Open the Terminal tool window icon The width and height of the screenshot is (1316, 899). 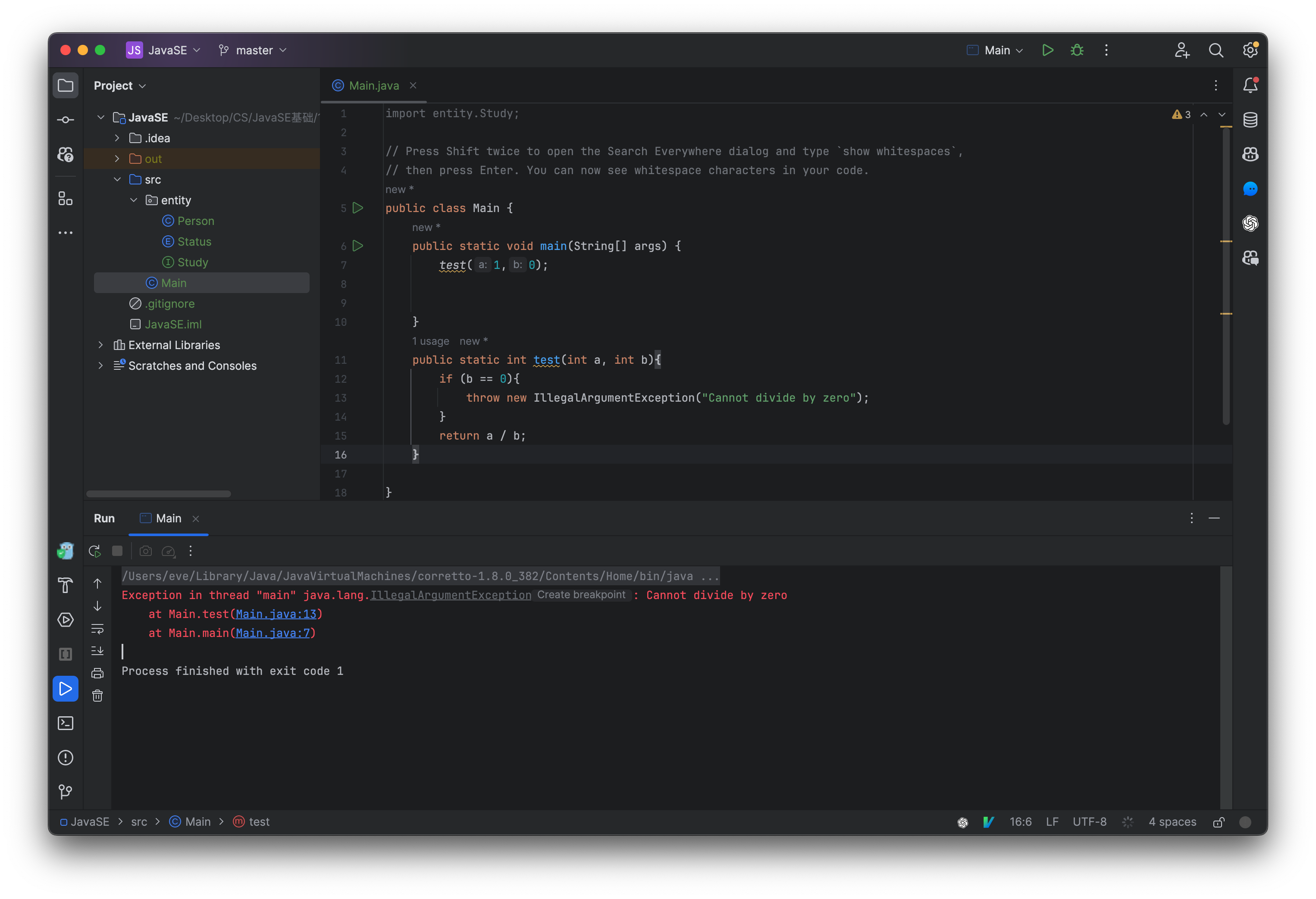click(66, 723)
